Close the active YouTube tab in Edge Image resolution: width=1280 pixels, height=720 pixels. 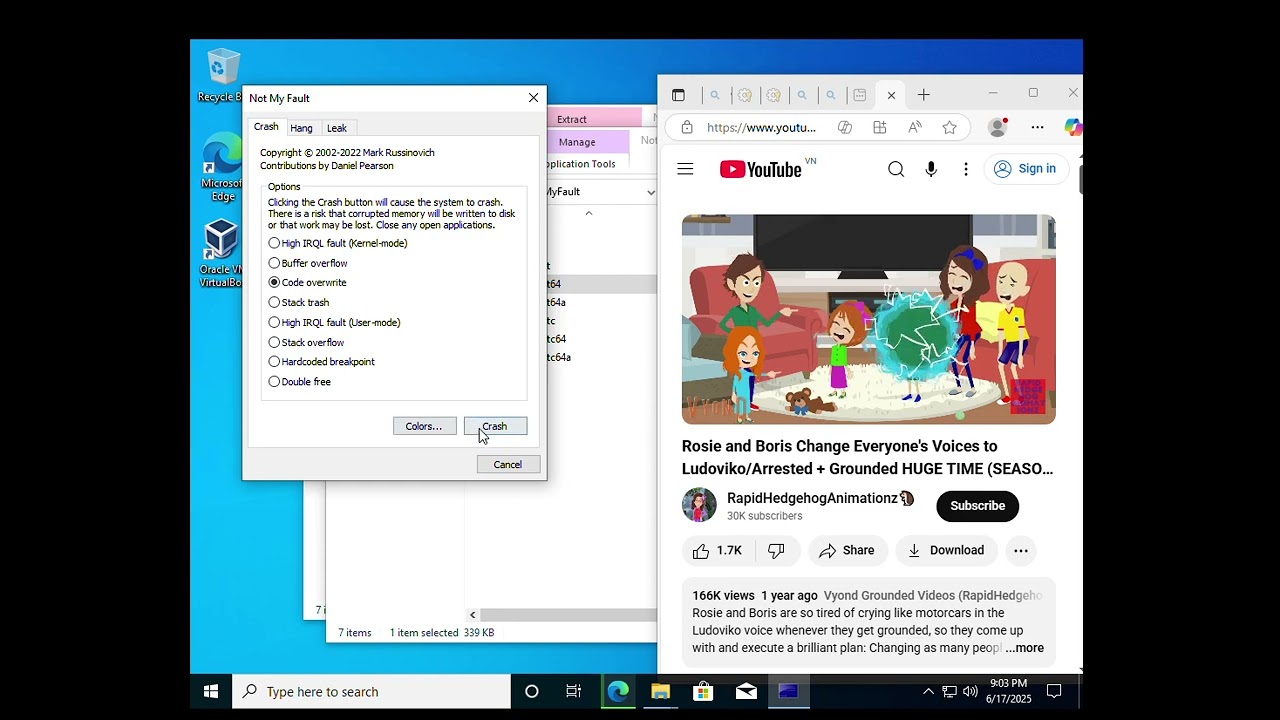coord(891,96)
